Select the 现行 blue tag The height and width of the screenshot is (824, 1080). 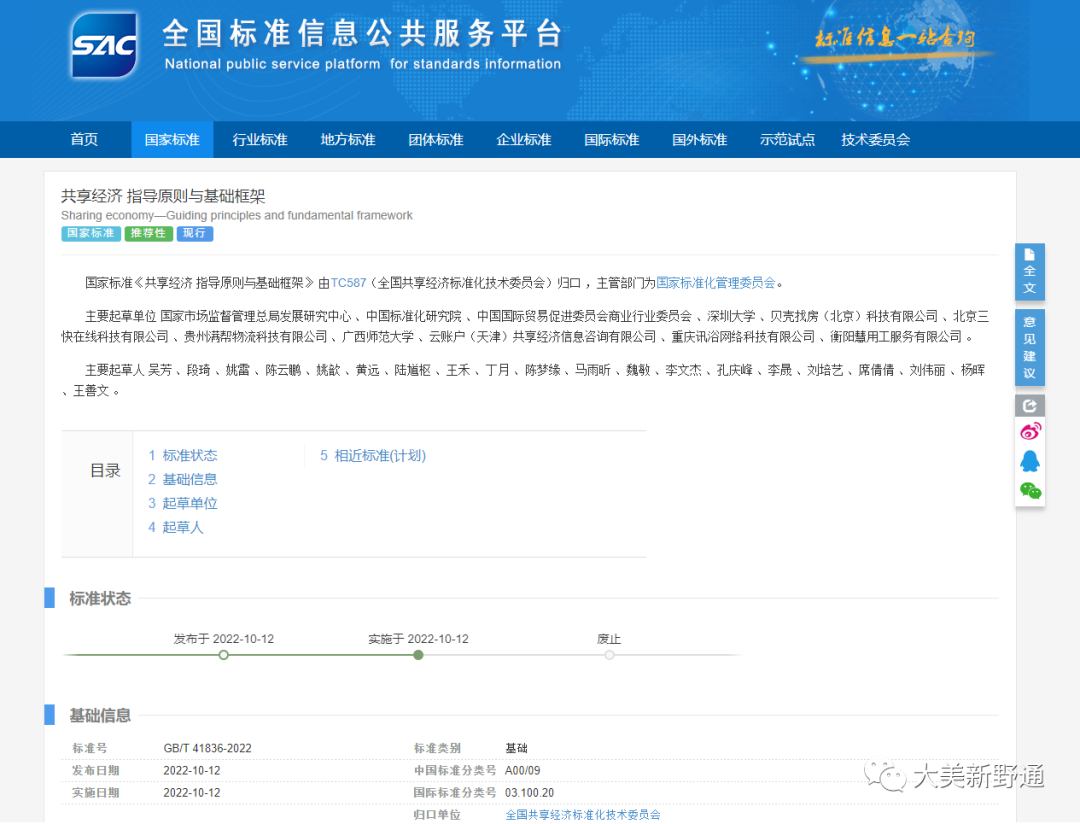click(194, 233)
